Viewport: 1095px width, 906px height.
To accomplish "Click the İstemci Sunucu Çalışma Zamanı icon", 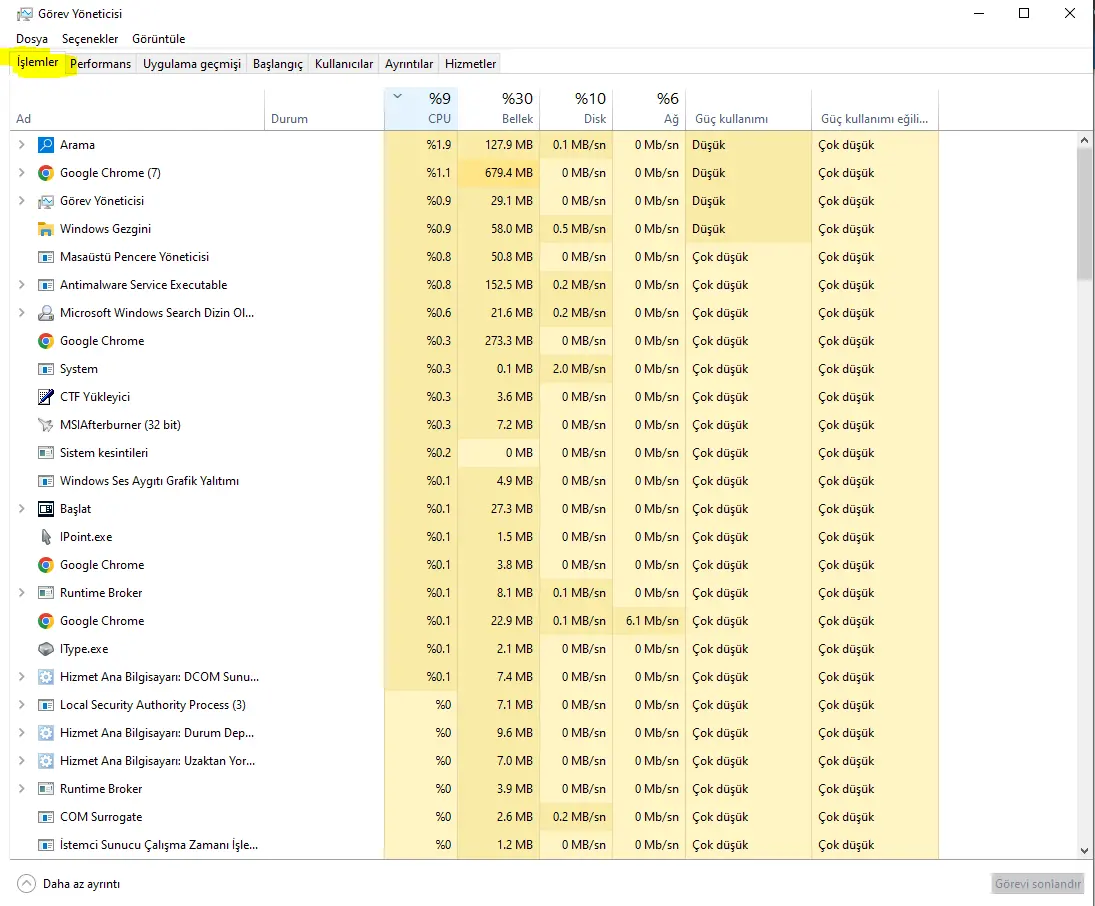I will click(45, 845).
